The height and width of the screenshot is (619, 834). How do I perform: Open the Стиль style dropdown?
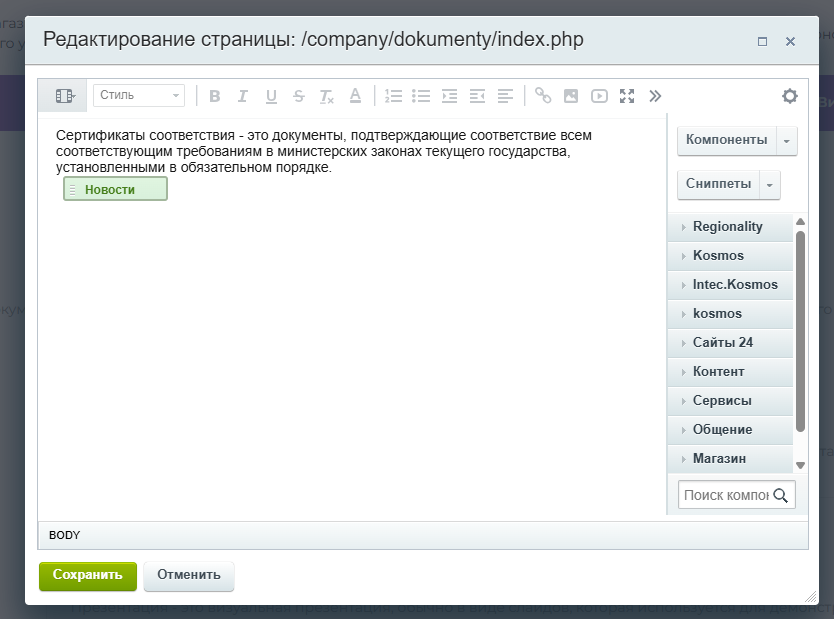click(139, 95)
